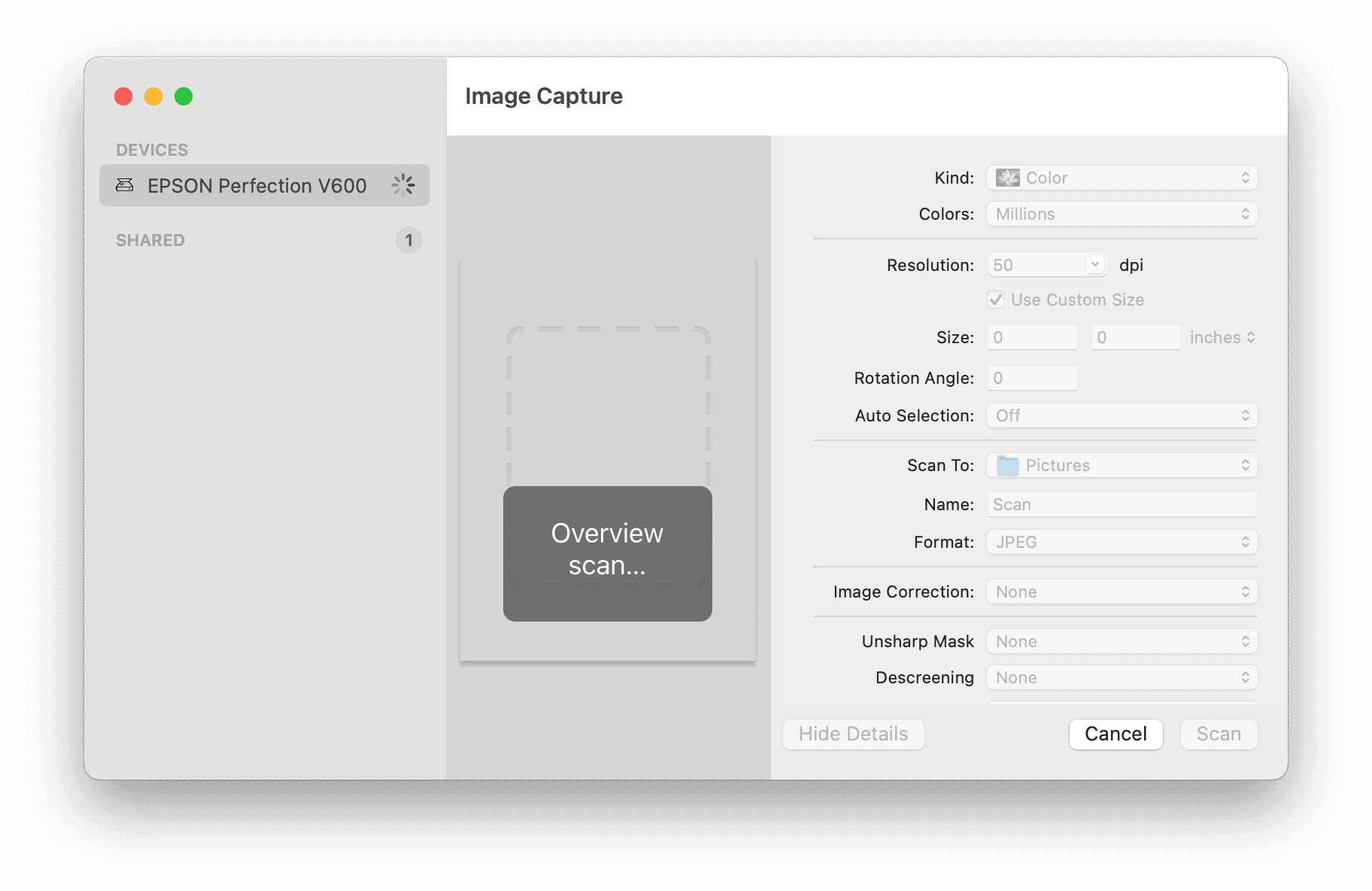Open the Kind dropdown to change scan type
This screenshot has width=1372, height=891.
[x=1121, y=178]
